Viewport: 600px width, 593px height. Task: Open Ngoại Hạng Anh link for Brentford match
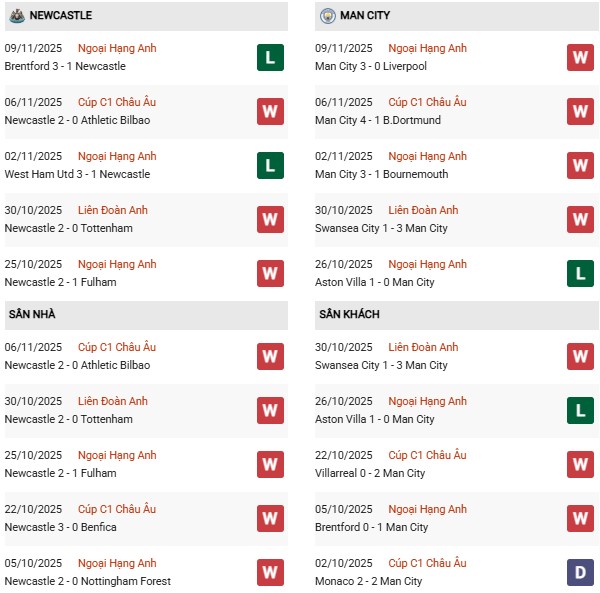tap(118, 48)
